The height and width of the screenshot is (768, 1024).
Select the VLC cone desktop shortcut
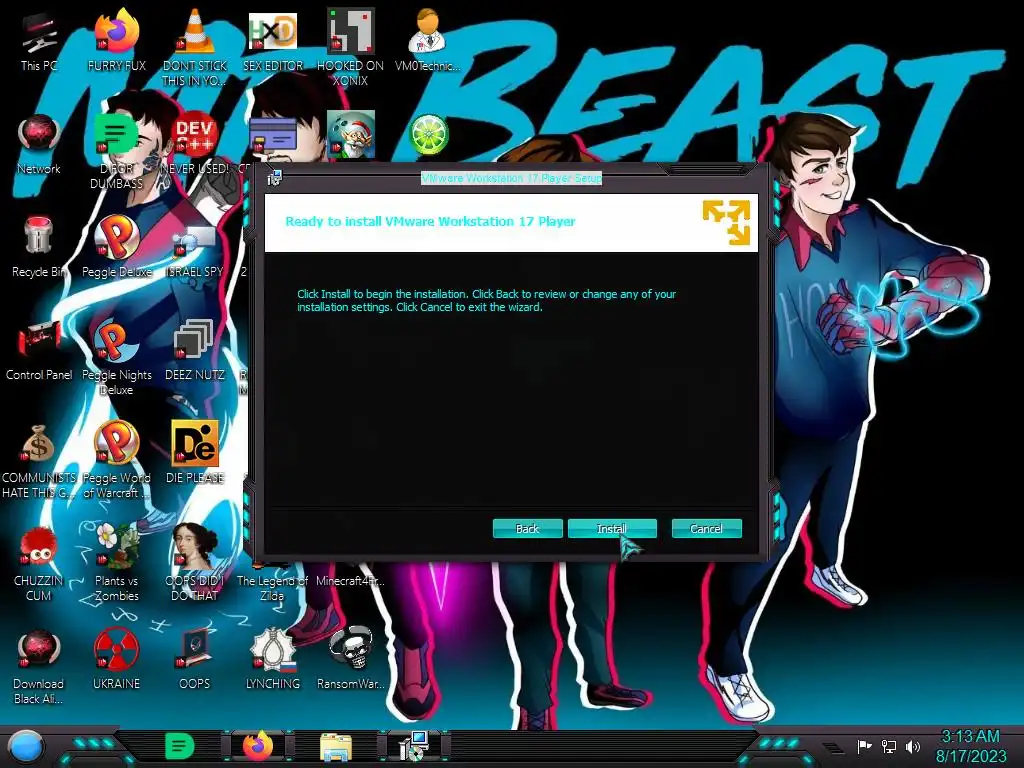[x=195, y=47]
